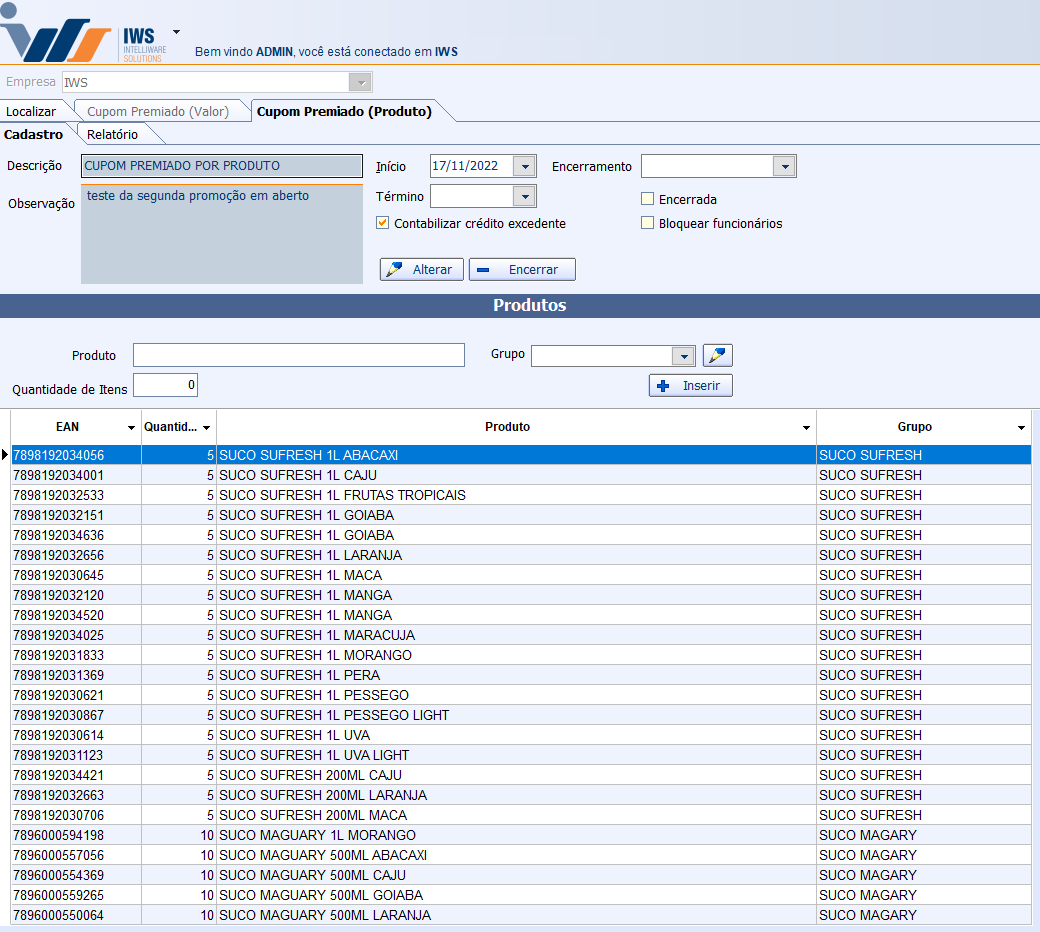Click the Alterar button
This screenshot has height=932, width=1040.
(421, 270)
